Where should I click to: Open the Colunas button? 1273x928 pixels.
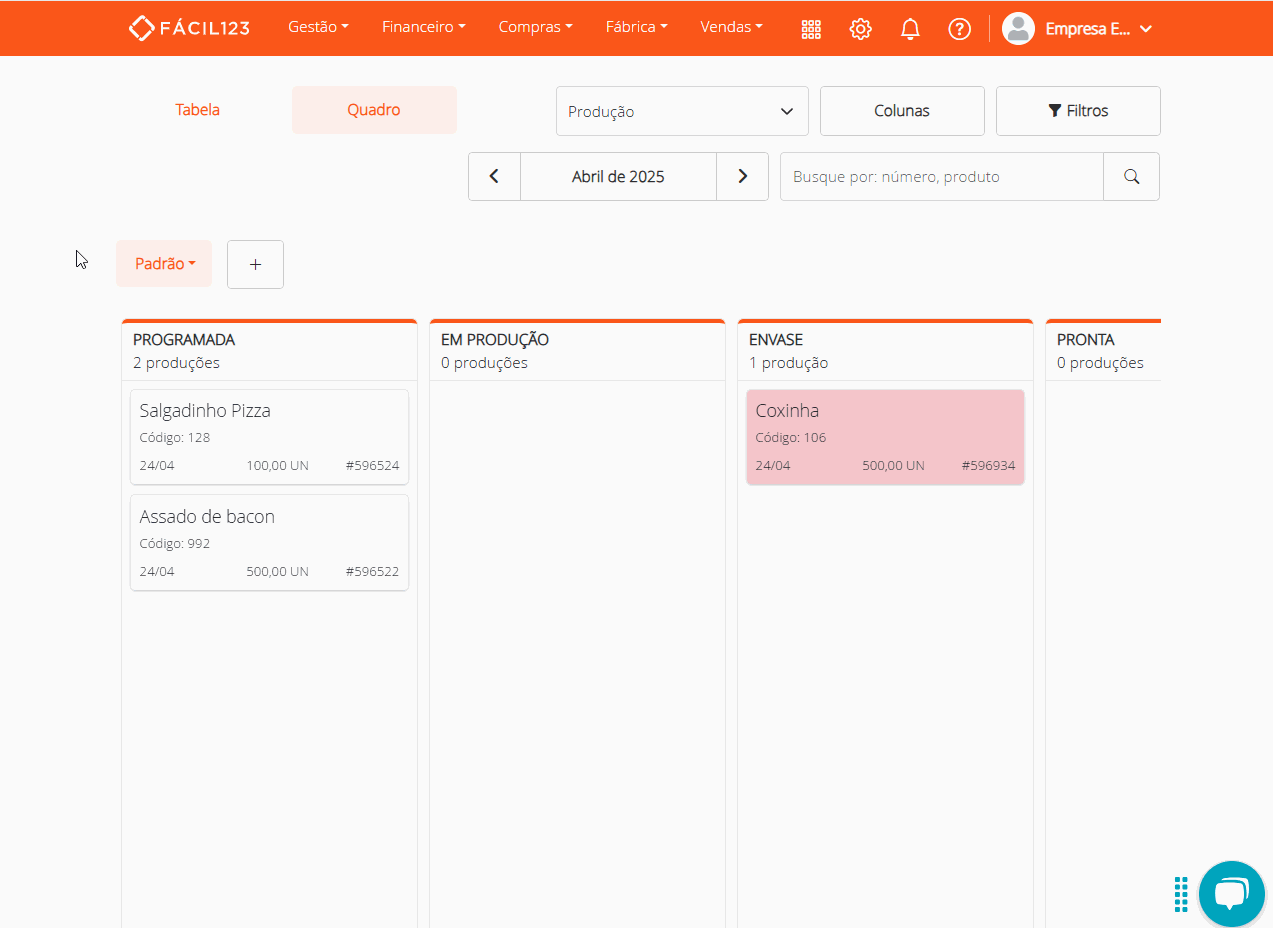[x=902, y=111]
